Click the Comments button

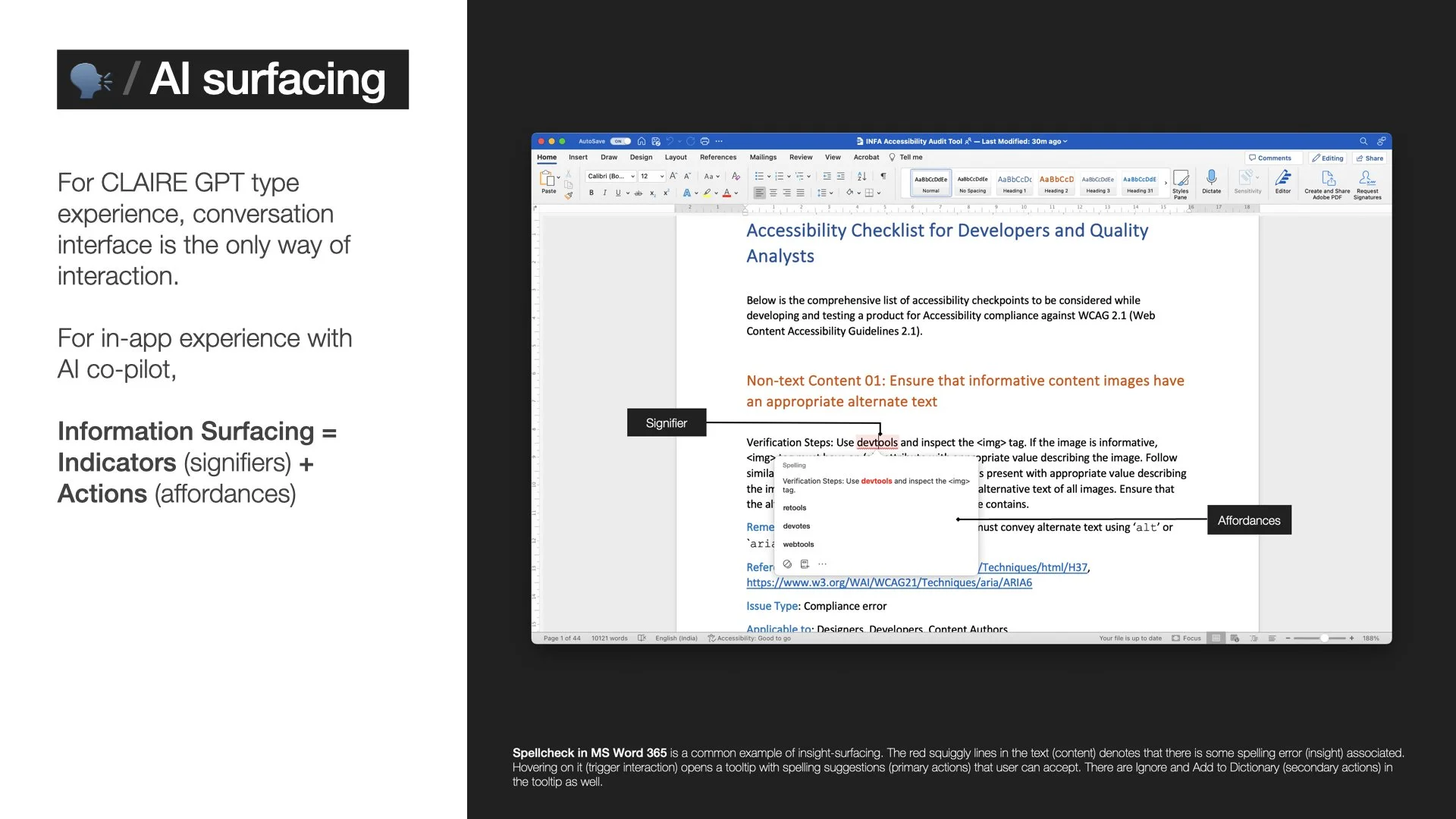point(1270,158)
